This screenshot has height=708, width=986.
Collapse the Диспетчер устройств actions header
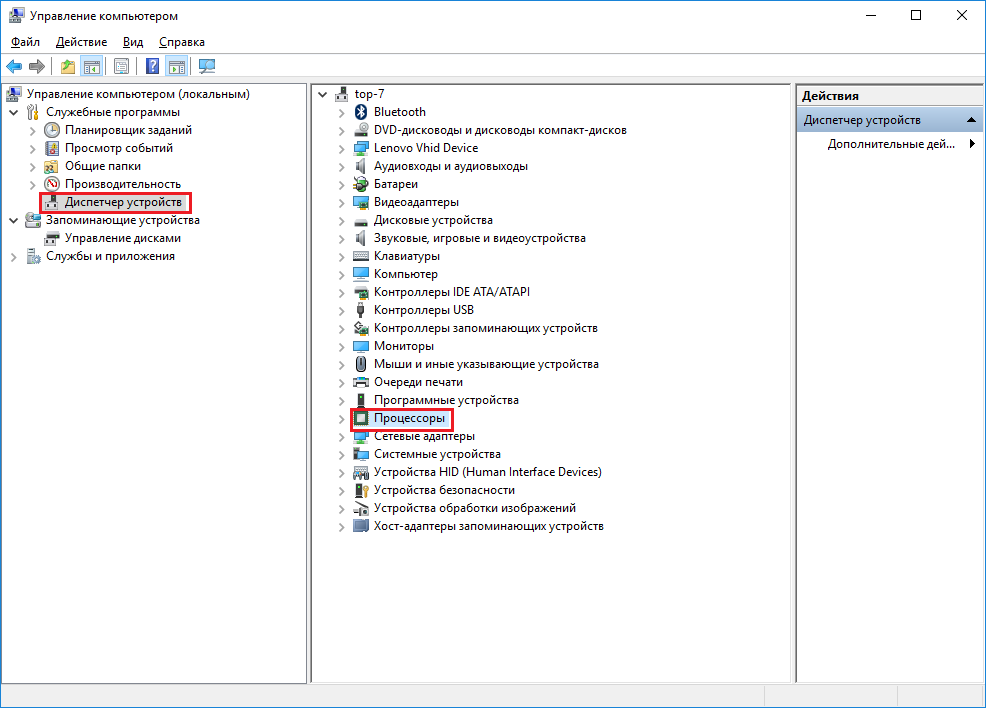point(969,120)
